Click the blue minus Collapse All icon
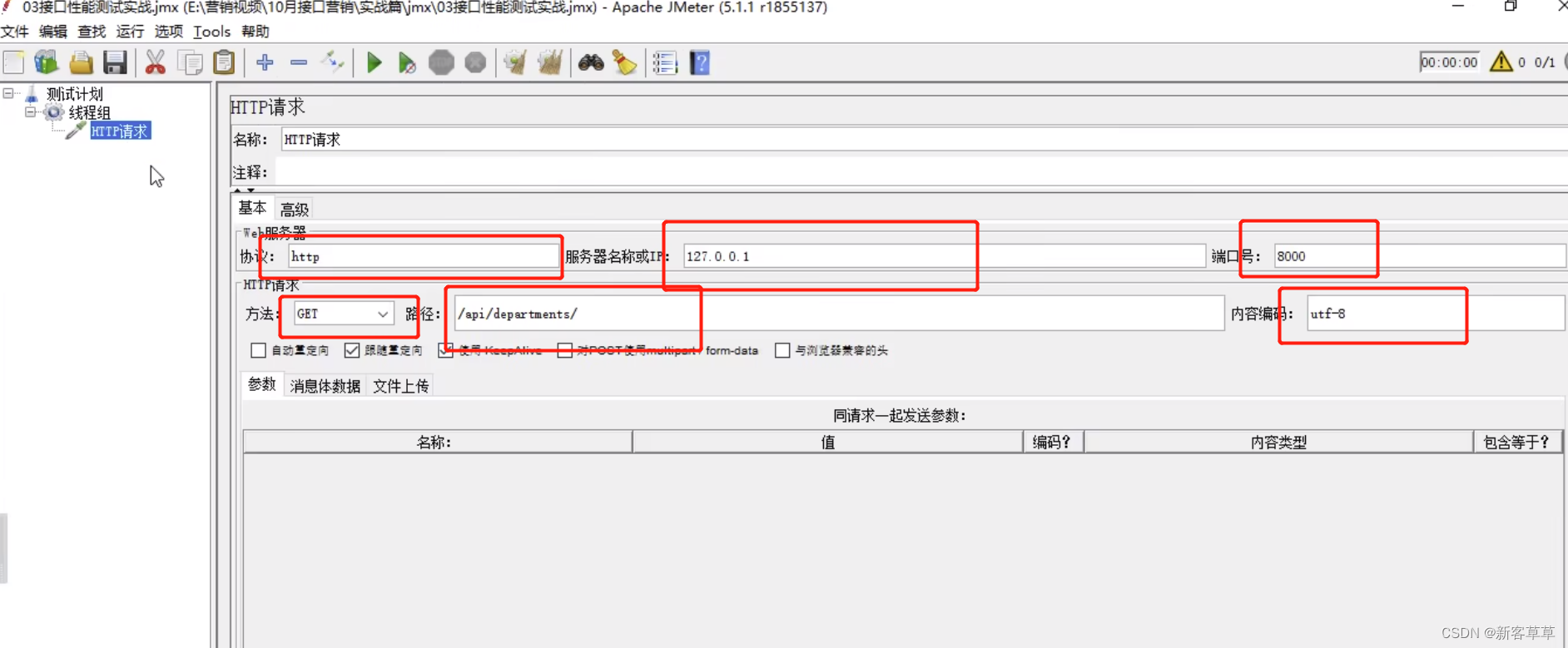 [x=299, y=62]
